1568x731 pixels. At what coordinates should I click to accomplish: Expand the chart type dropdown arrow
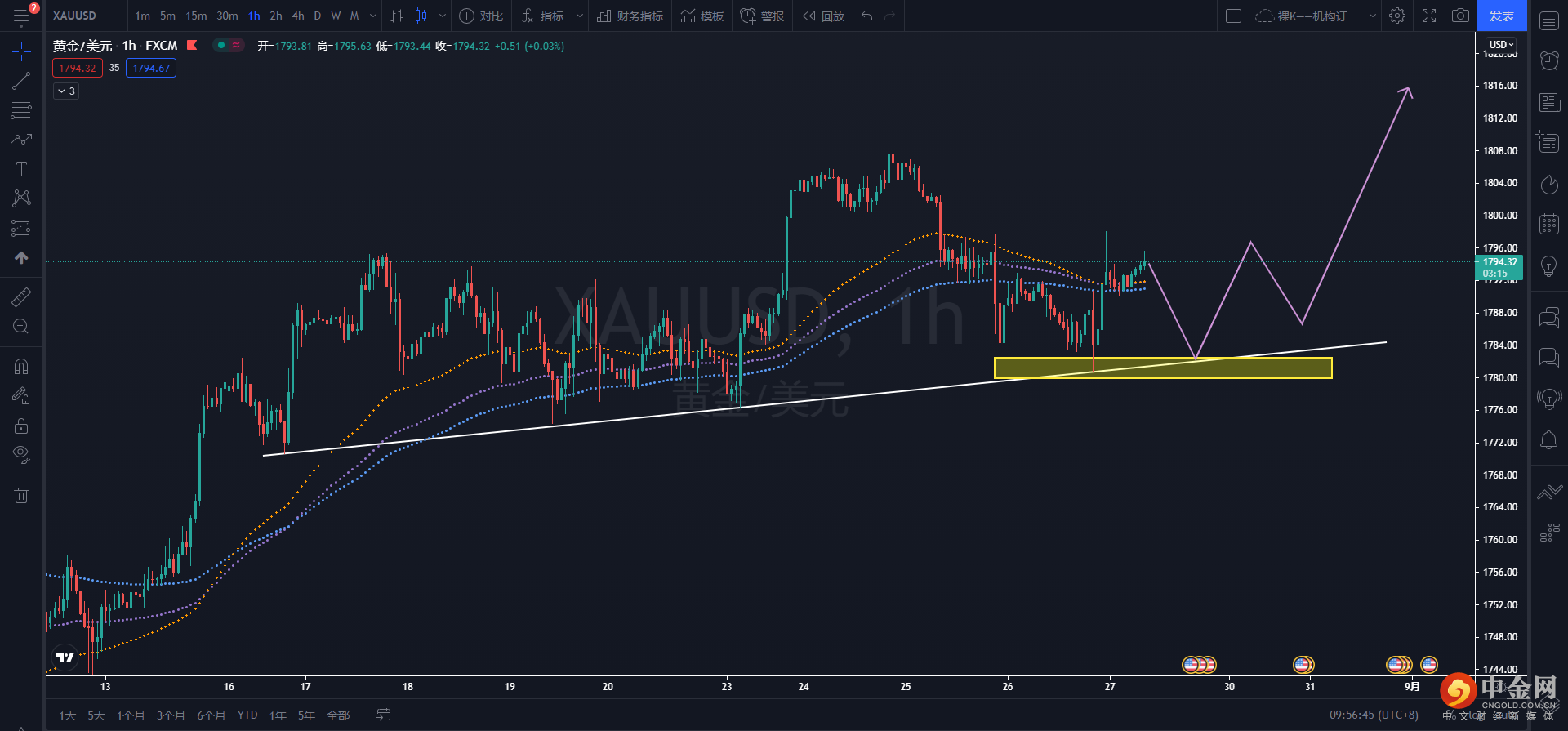pos(443,16)
